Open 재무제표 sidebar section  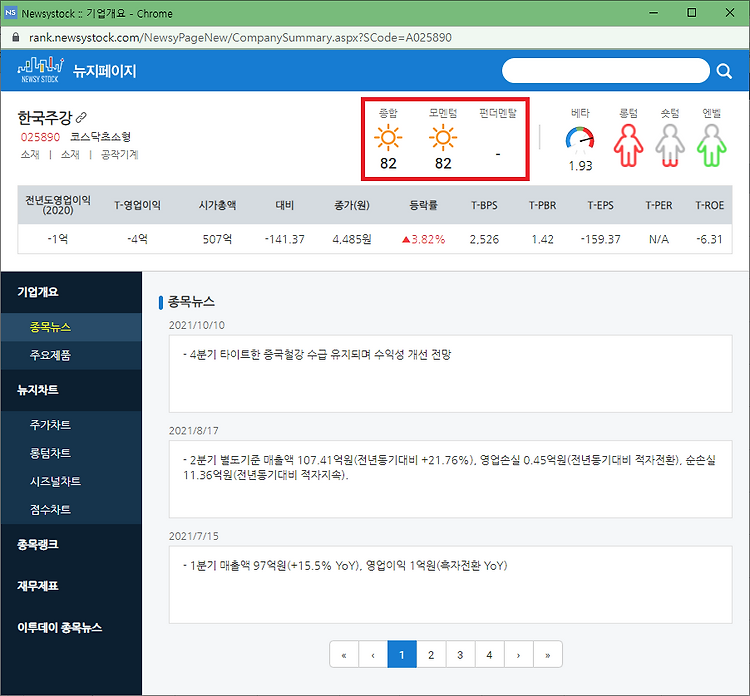click(71, 586)
